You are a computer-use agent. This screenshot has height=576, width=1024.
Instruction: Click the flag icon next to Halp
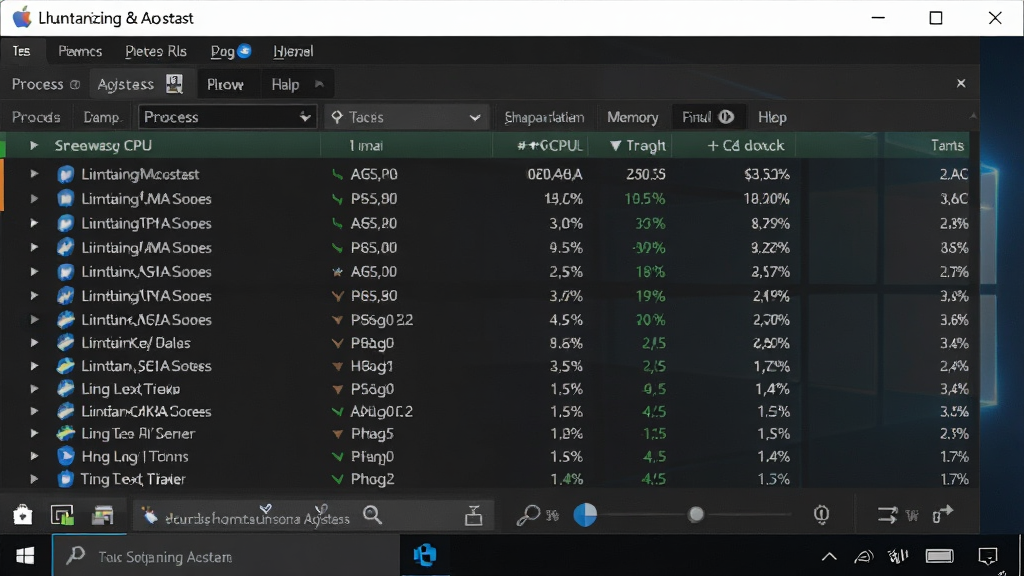point(319,84)
